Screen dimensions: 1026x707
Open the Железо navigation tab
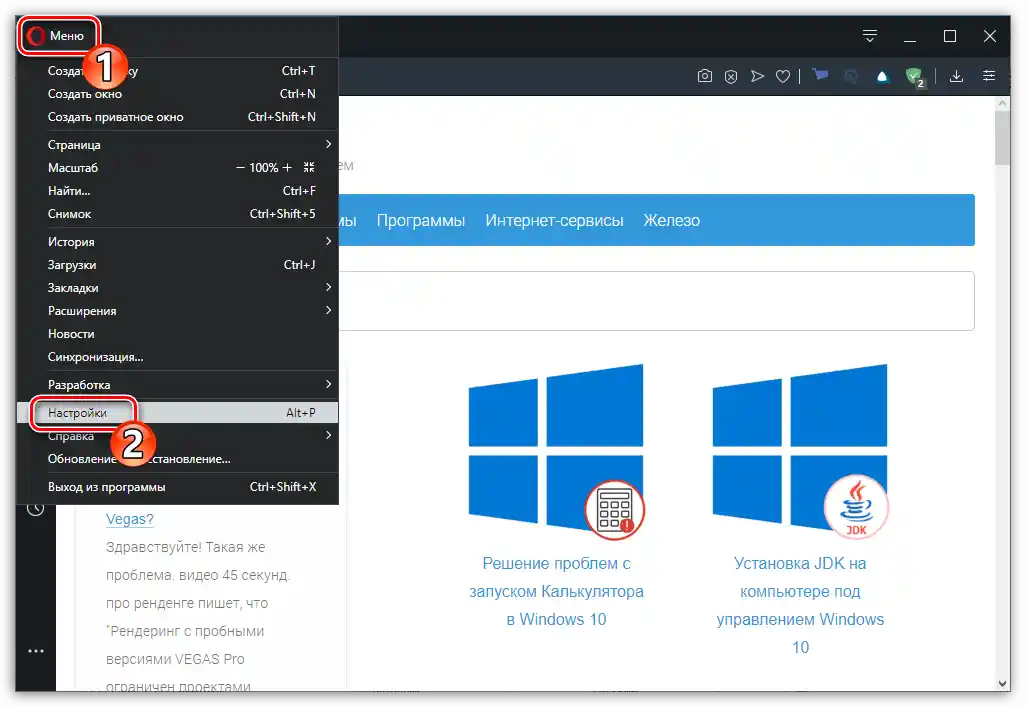click(671, 221)
